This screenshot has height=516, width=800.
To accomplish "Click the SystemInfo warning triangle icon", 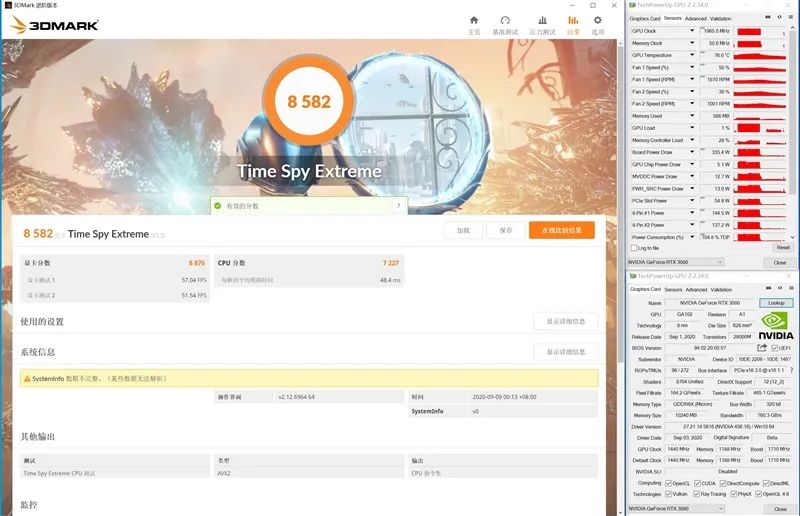I will tap(27, 379).
